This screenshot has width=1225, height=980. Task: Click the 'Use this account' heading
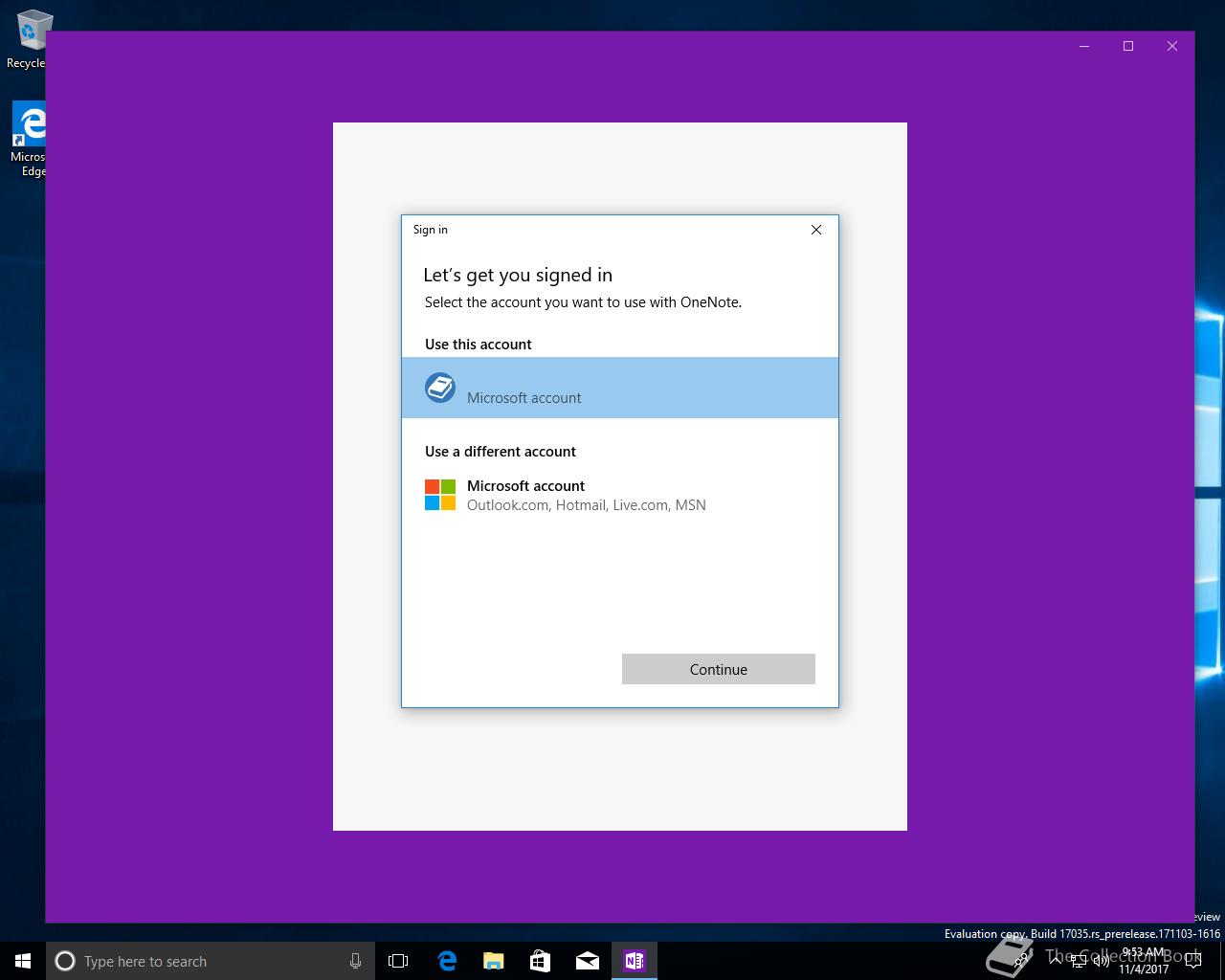click(479, 344)
